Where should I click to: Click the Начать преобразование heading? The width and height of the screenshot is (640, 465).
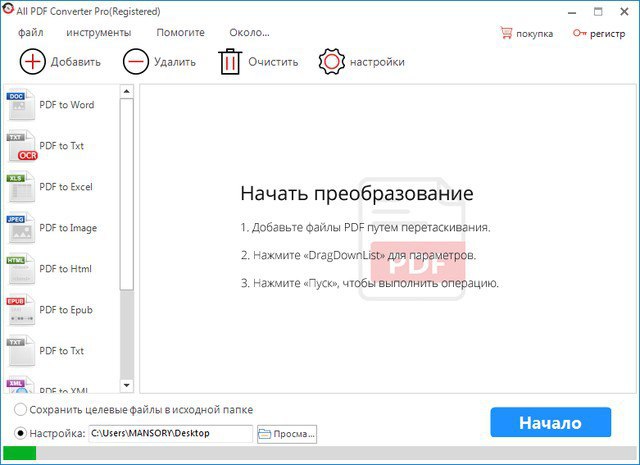pos(357,193)
